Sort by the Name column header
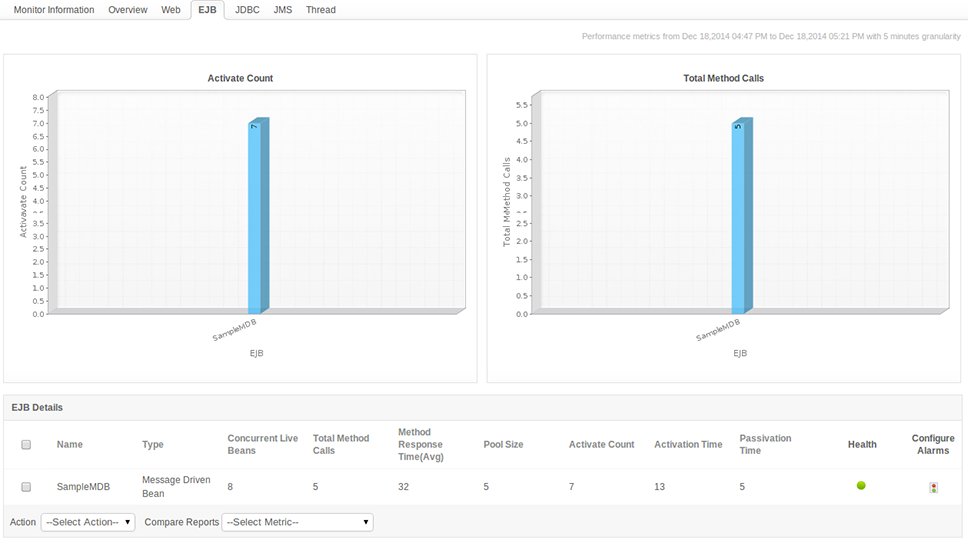The width and height of the screenshot is (968, 540). tap(69, 445)
